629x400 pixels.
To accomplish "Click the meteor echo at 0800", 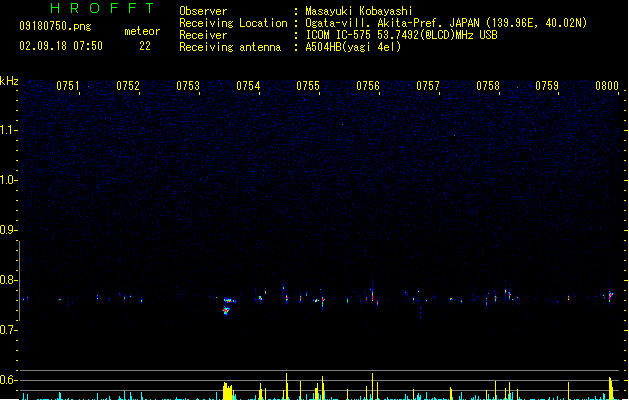I will pyautogui.click(x=610, y=297).
